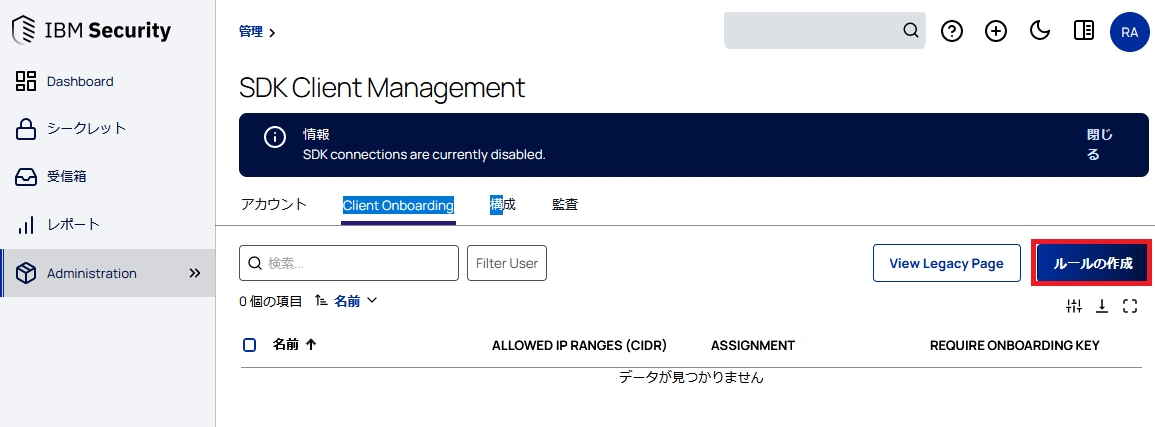Click the download export icon
Viewport: 1155px width, 427px height.
click(x=1102, y=306)
